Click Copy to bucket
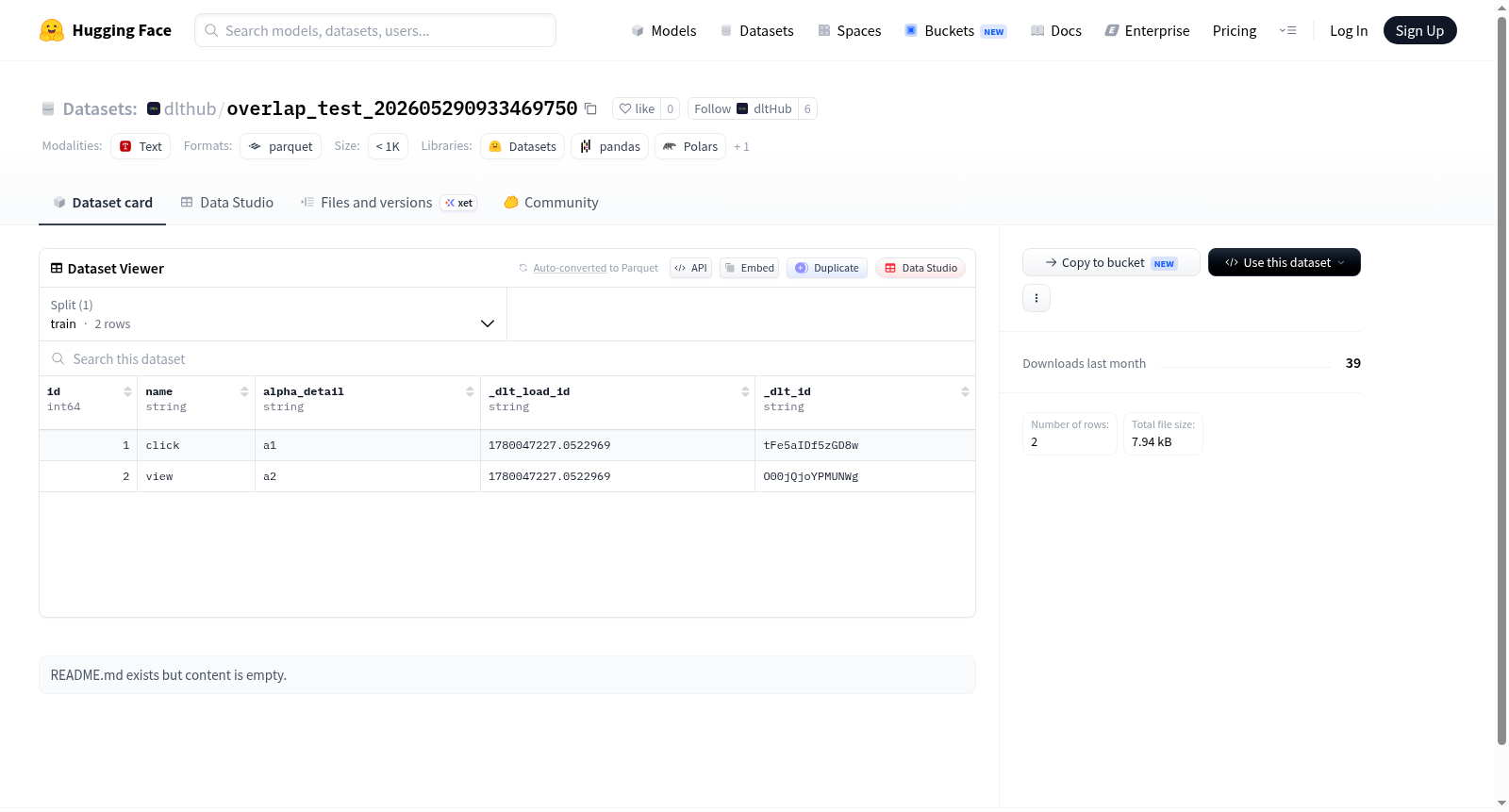The image size is (1509, 812). [1111, 262]
